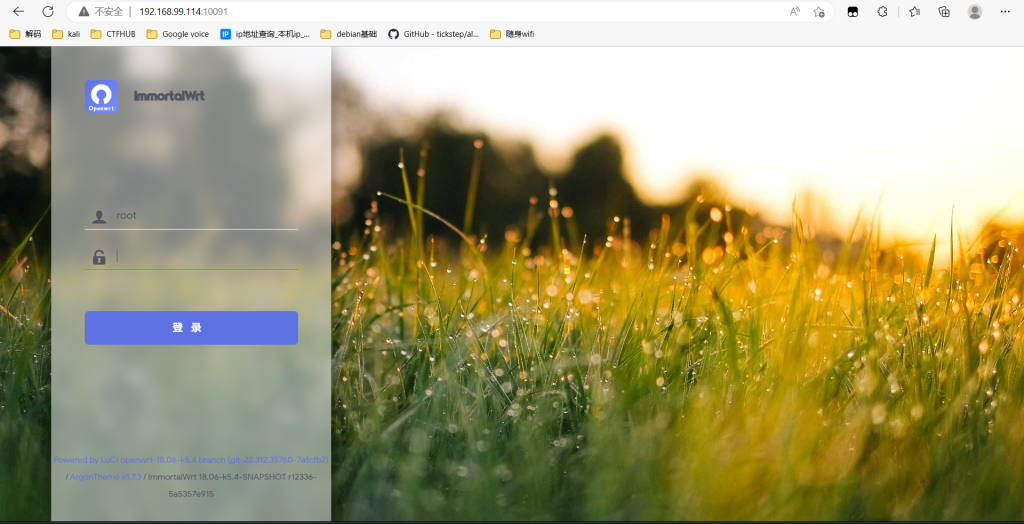Open the Powered by LuCI openwrt link
The image size is (1024, 524).
click(x=190, y=460)
